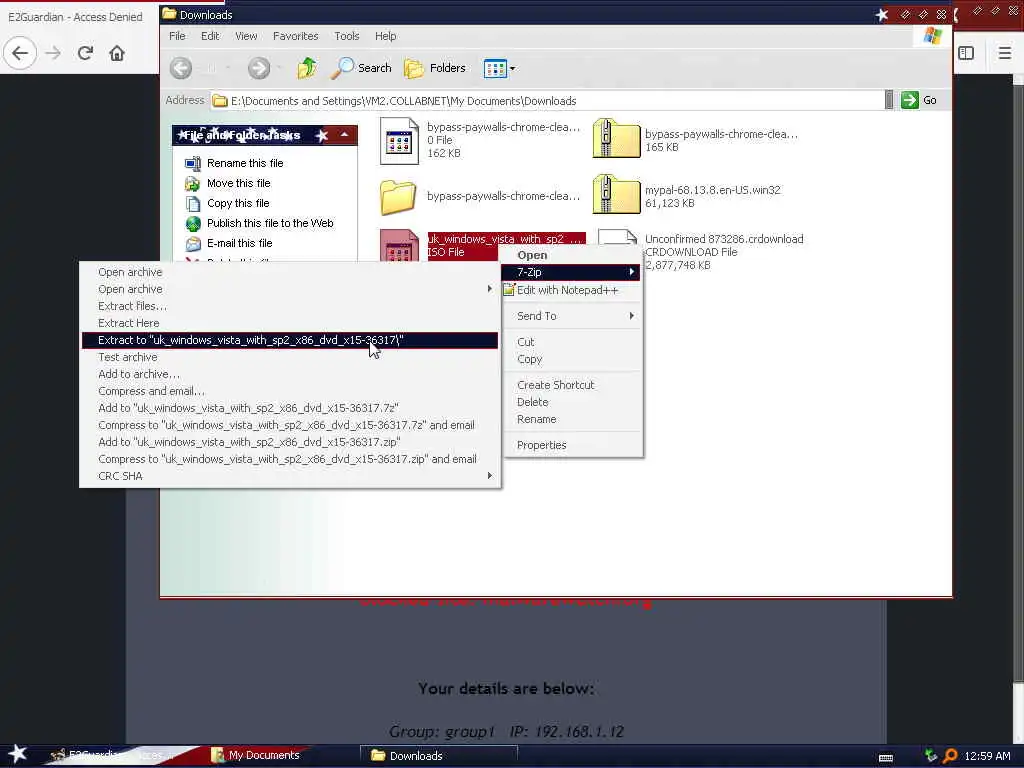Expand the 7-Zip submenu entry
Viewport: 1024px width, 768px height.
571,272
